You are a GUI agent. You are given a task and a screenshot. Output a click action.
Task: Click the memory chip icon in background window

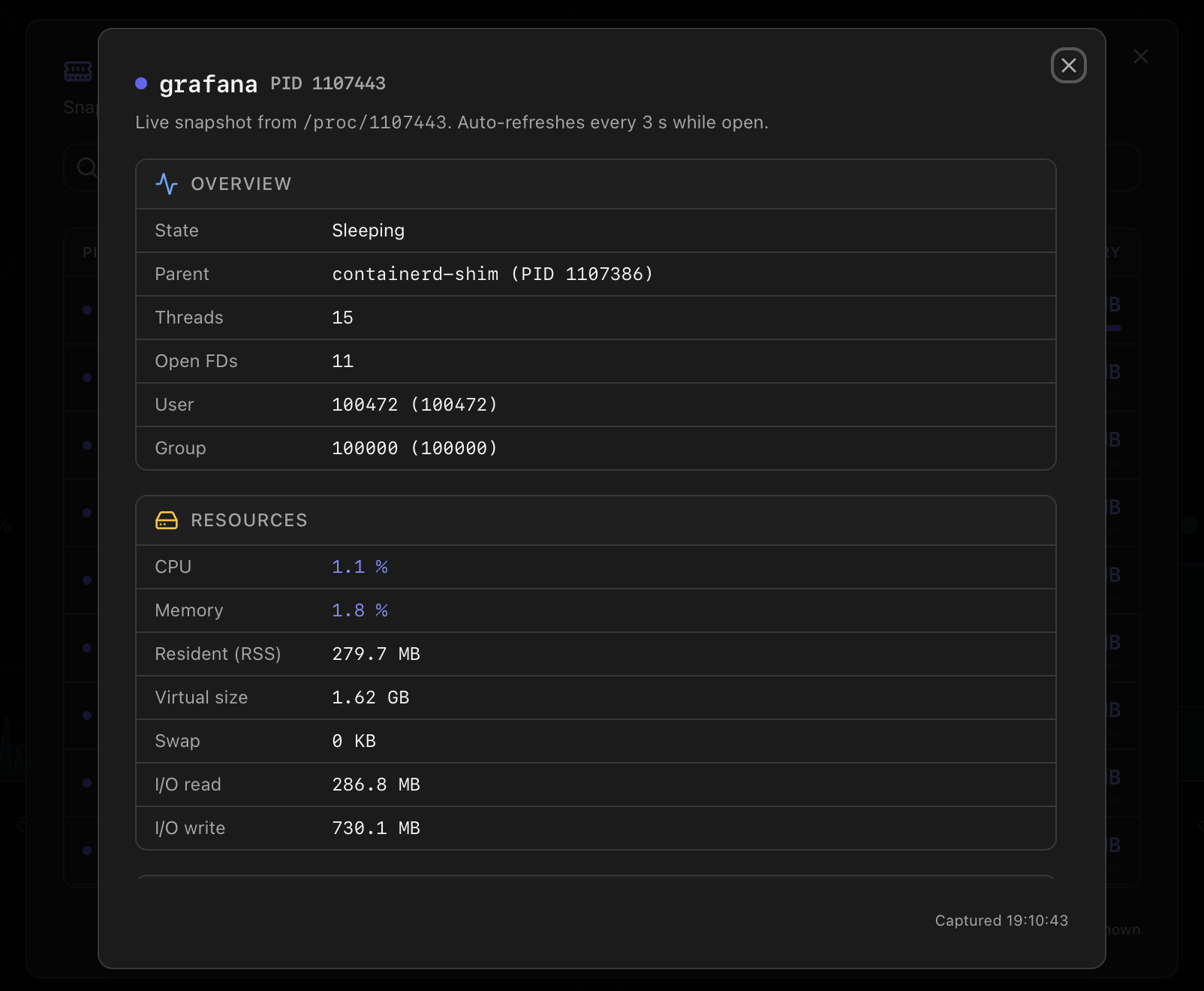(x=78, y=71)
